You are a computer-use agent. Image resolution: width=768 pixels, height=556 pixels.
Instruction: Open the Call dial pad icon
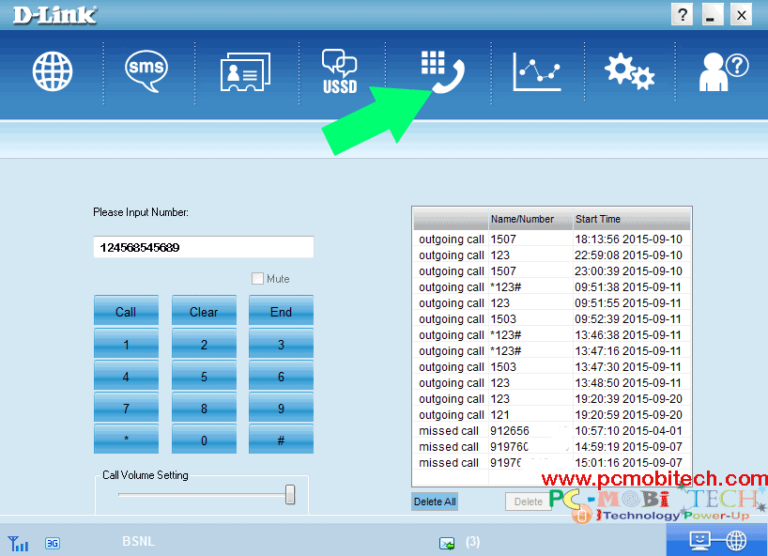coord(442,72)
